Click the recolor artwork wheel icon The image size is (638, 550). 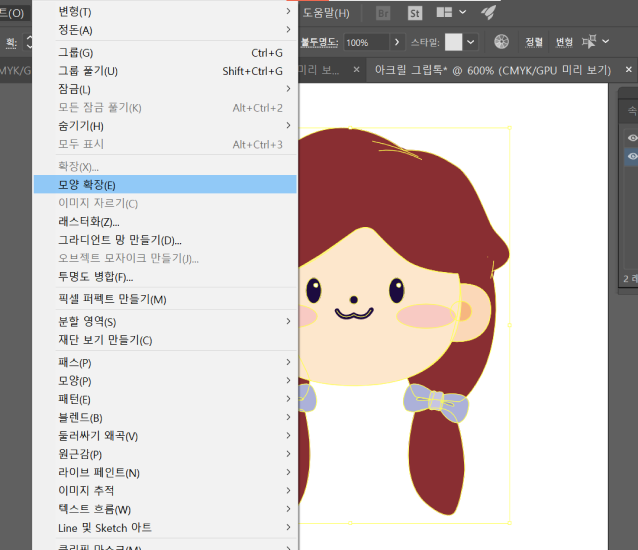coord(502,42)
